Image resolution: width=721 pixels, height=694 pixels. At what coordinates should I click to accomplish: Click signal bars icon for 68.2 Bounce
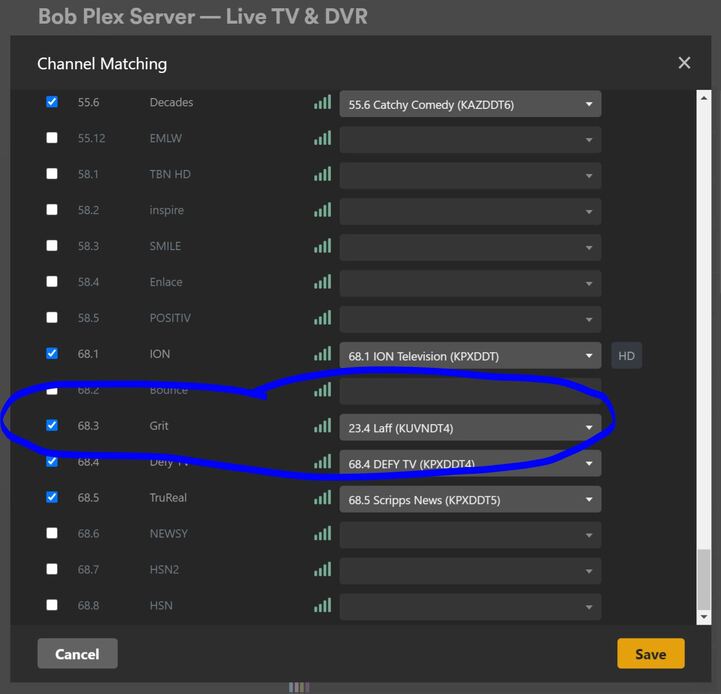click(x=322, y=390)
